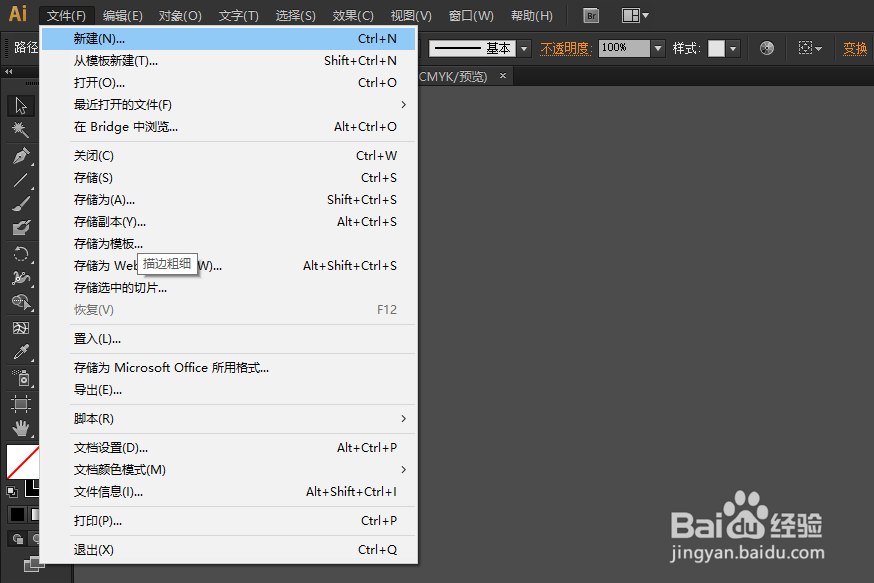Screen dimensions: 874x583
Task: Choose Save (存储) menu entry
Action: (x=229, y=178)
